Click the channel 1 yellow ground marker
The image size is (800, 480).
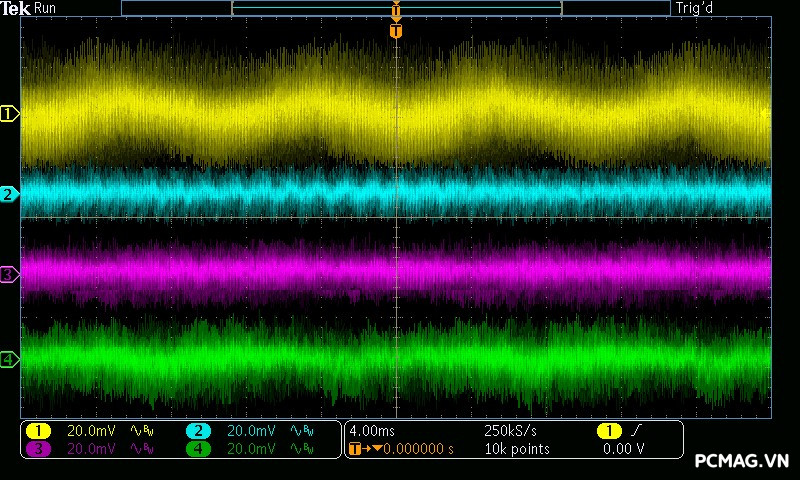pos(10,114)
